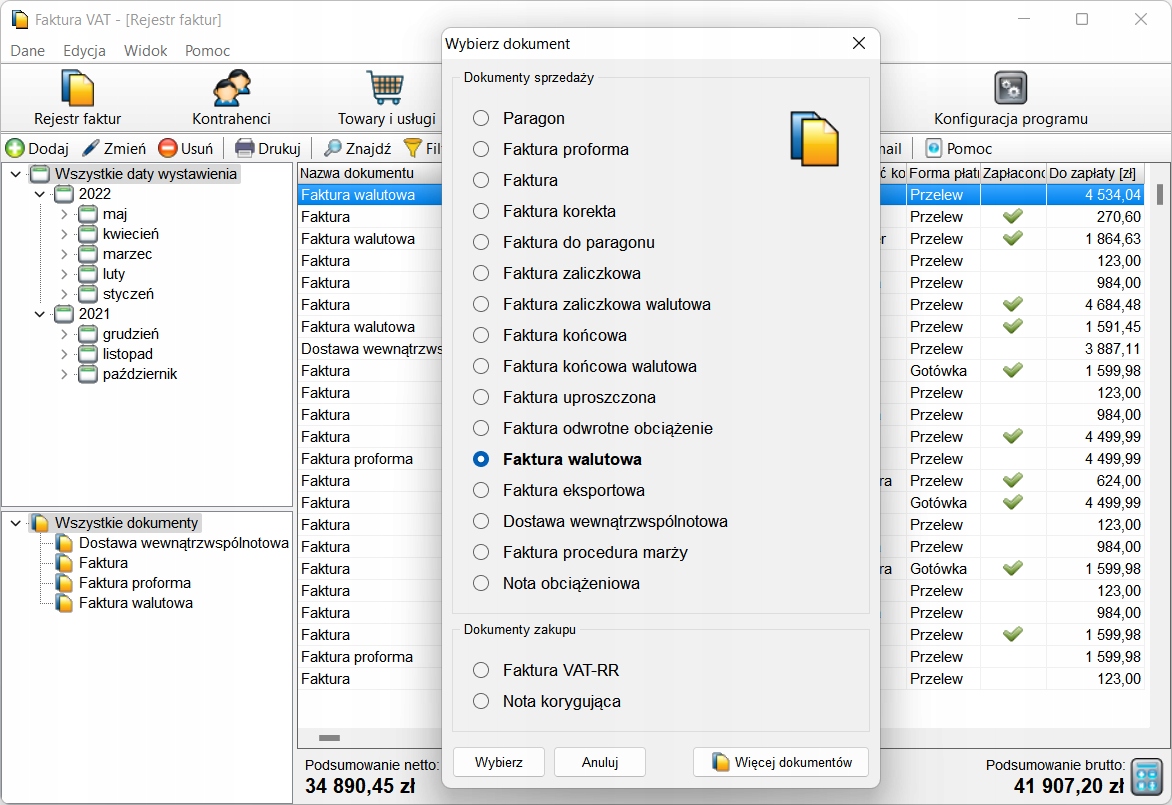
Task: Open the calculator icon near brutto summary
Action: pyautogui.click(x=1147, y=776)
